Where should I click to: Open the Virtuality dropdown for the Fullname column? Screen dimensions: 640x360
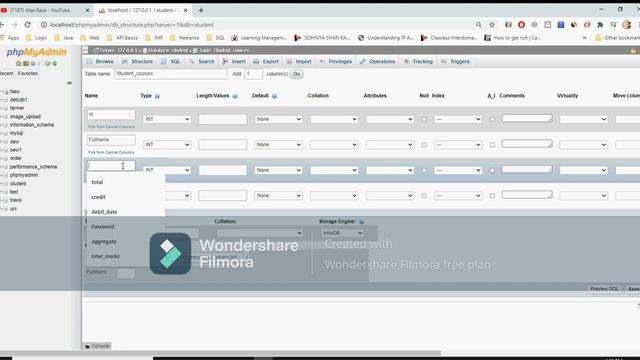click(583, 144)
